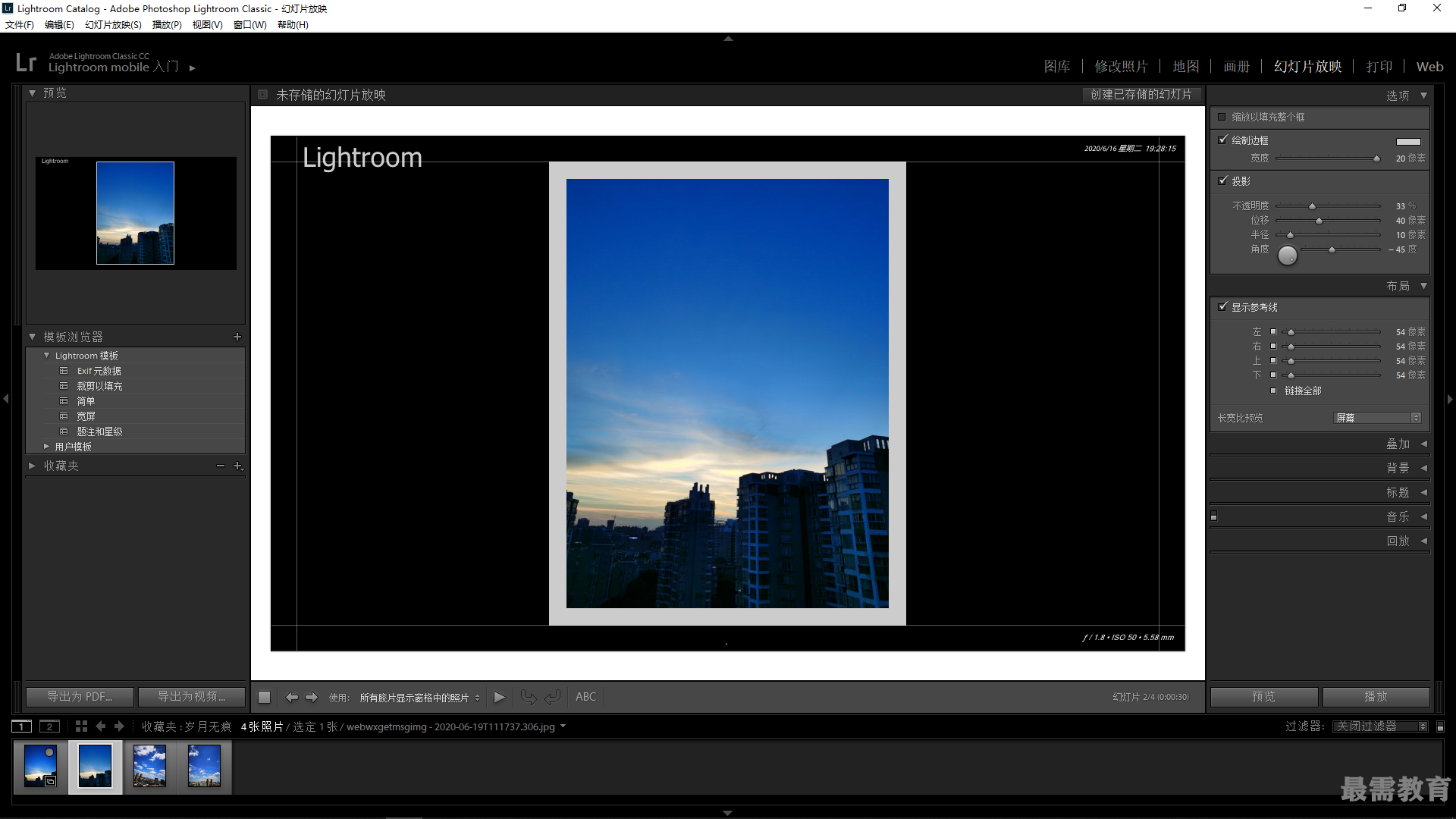Enable 缩放以填充整个框 checkbox
Screen dimensions: 1456x819
click(1222, 117)
